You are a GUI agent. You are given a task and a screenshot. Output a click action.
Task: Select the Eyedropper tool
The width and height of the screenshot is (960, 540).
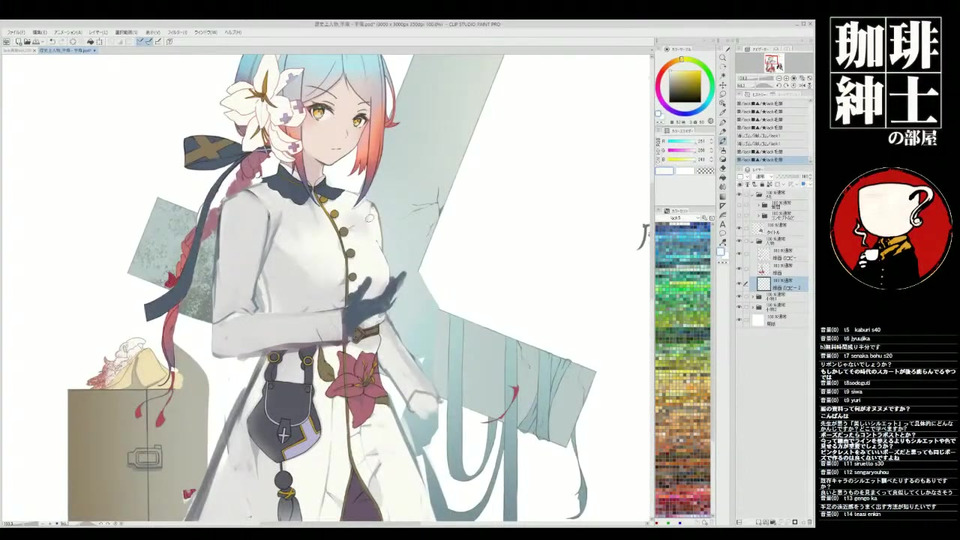723,113
